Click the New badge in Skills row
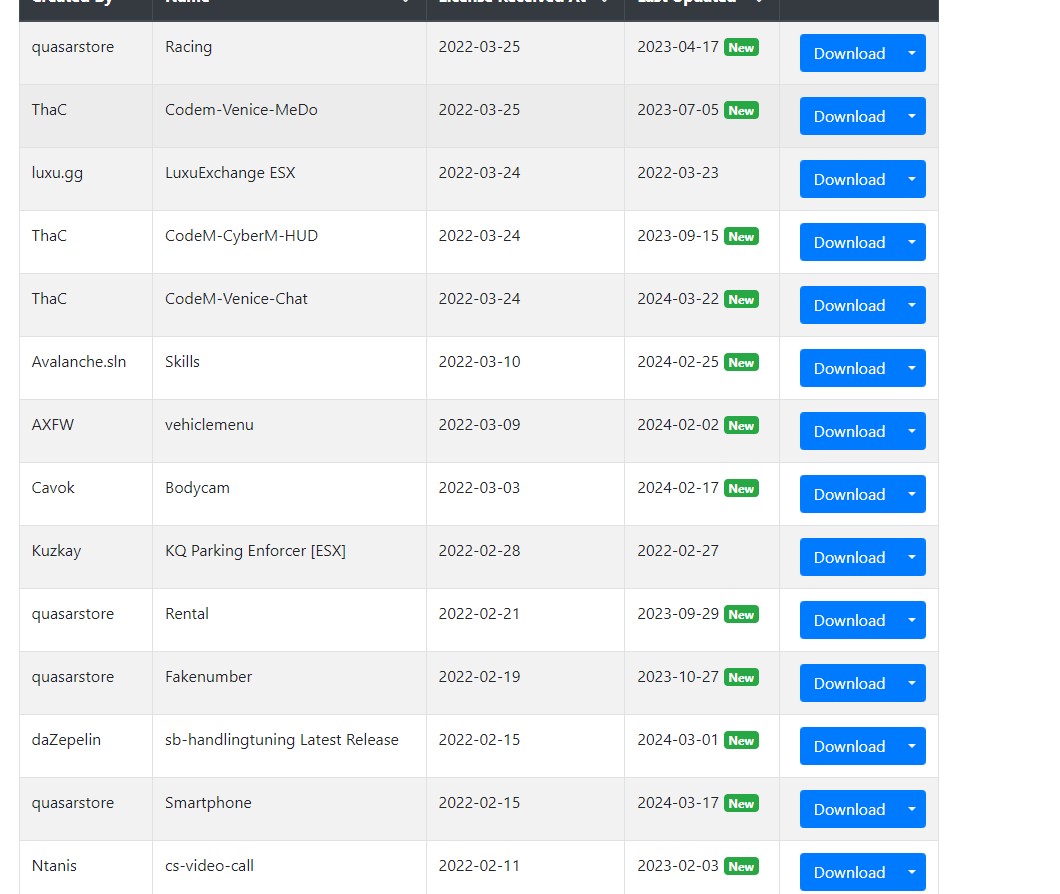This screenshot has width=1060, height=894. pyautogui.click(x=741, y=362)
